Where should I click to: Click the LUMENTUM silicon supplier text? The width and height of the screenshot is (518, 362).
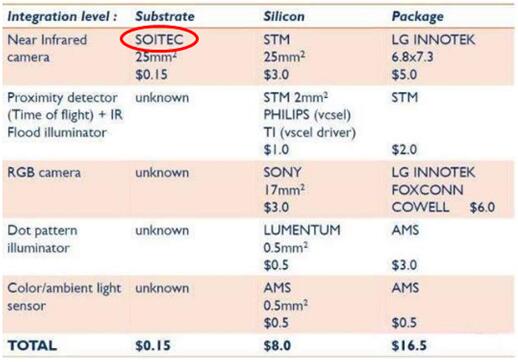(x=302, y=230)
